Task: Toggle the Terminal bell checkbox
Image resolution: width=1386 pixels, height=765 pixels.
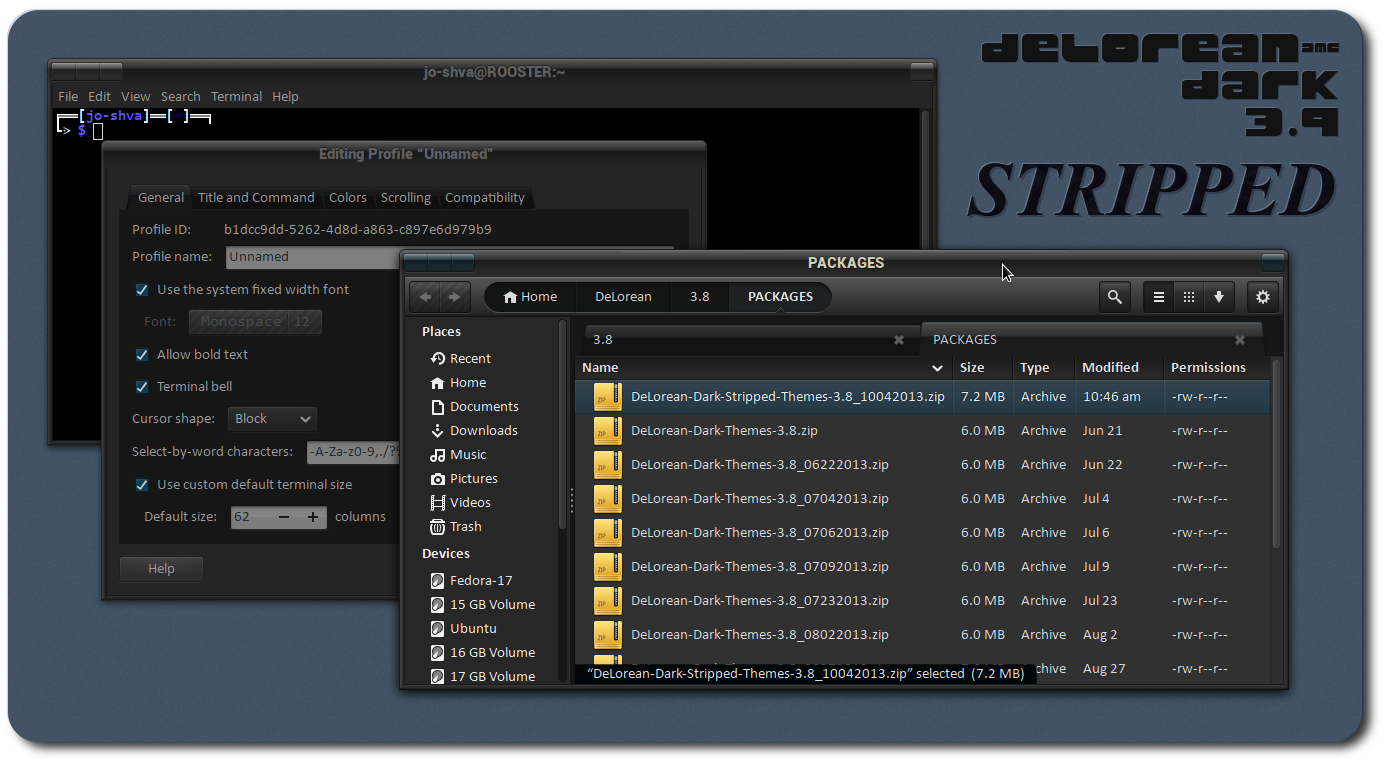Action: (142, 387)
